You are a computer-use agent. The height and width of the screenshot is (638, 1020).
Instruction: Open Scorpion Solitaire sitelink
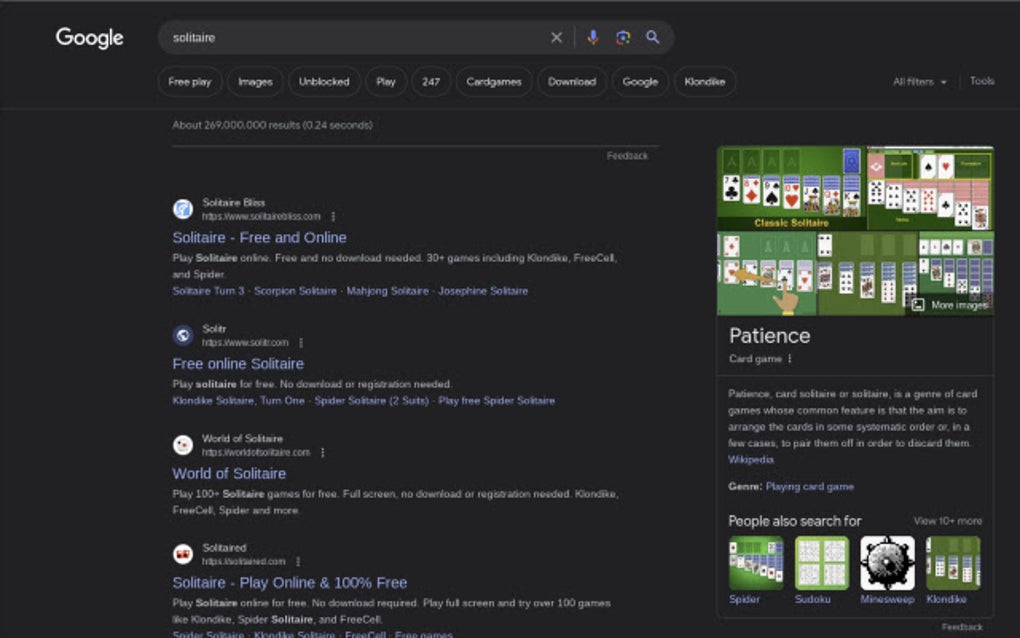[x=295, y=291]
